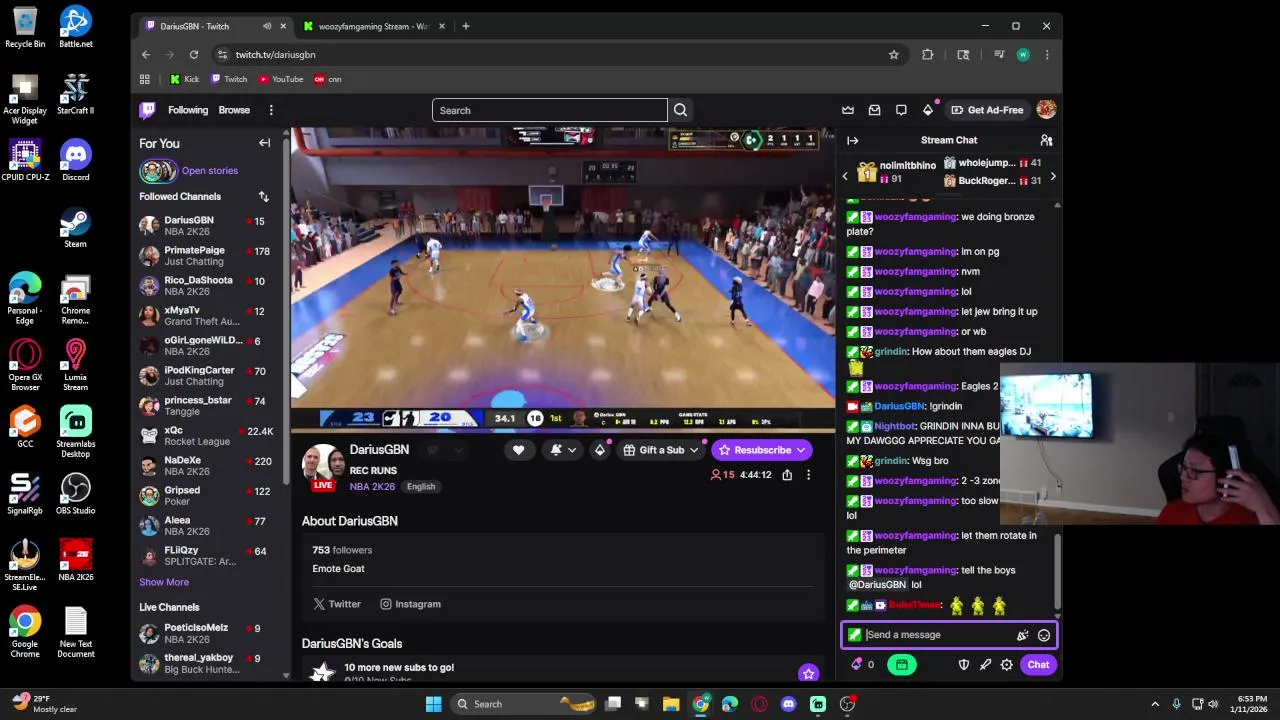Viewport: 1280px width, 720px height.
Task: Open Discord from Windows taskbar
Action: [788, 704]
